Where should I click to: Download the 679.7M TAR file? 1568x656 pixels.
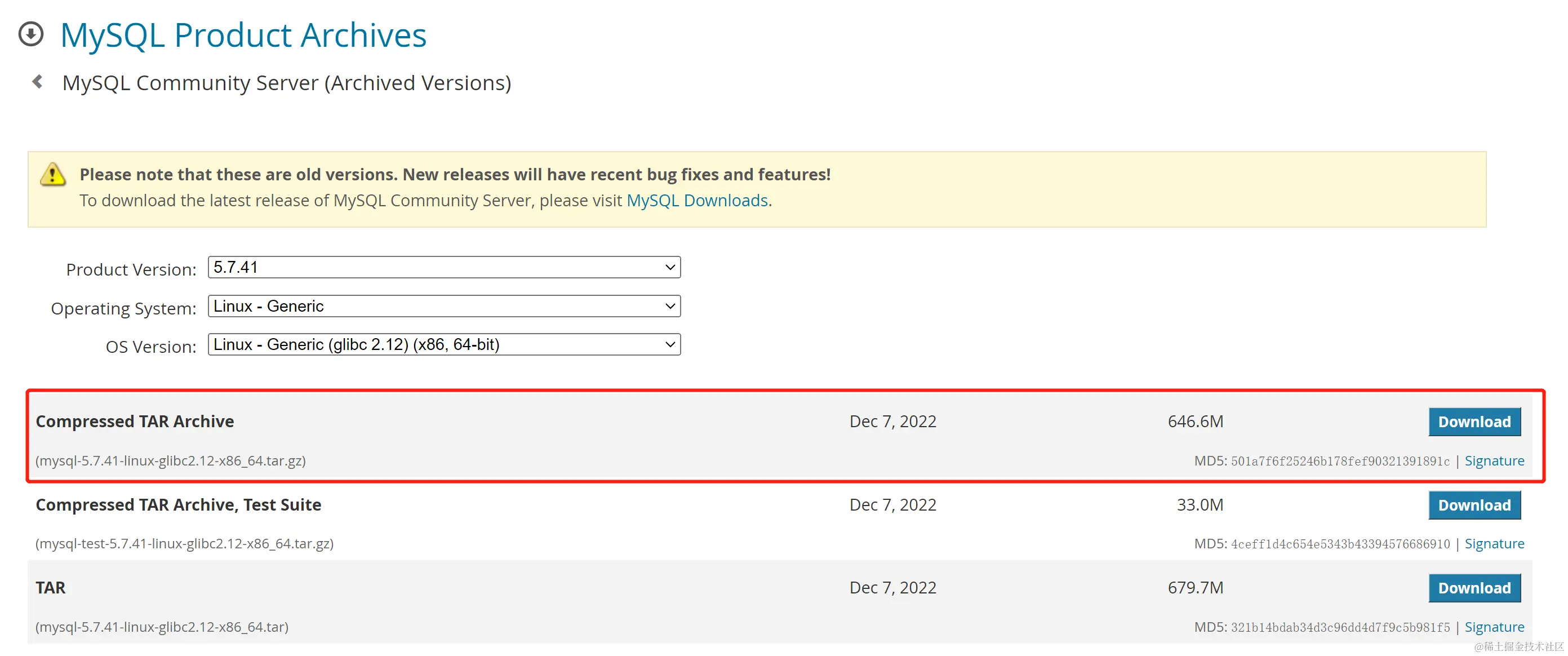click(x=1474, y=588)
